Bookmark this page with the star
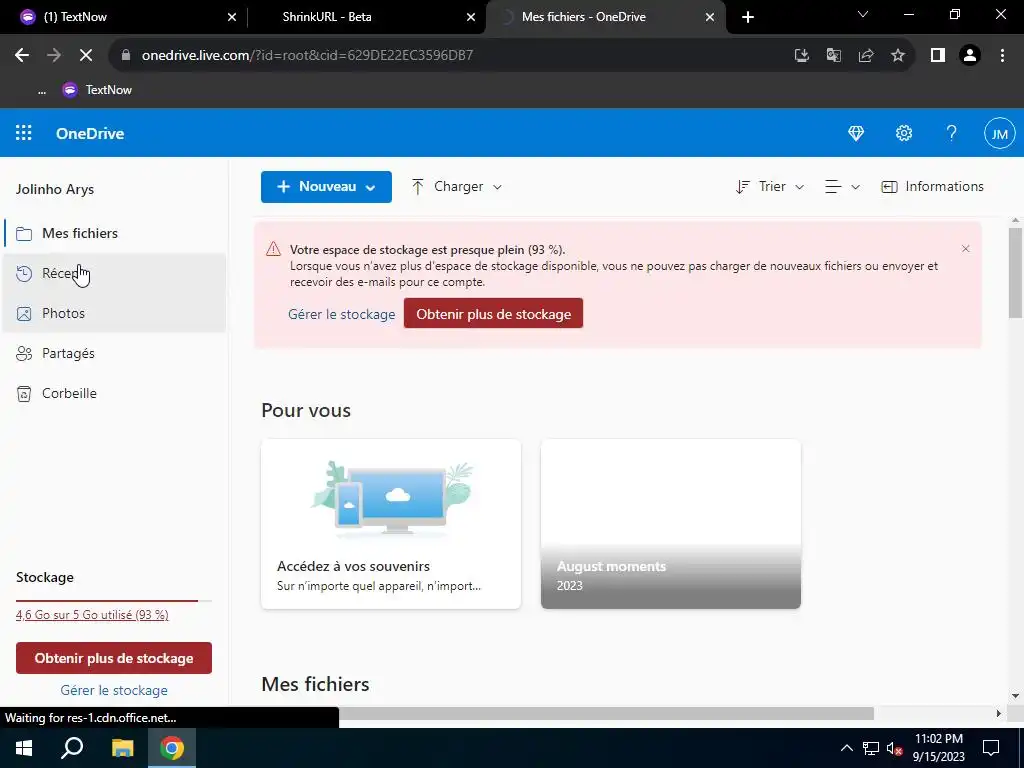Viewport: 1024px width, 768px height. coord(898,56)
